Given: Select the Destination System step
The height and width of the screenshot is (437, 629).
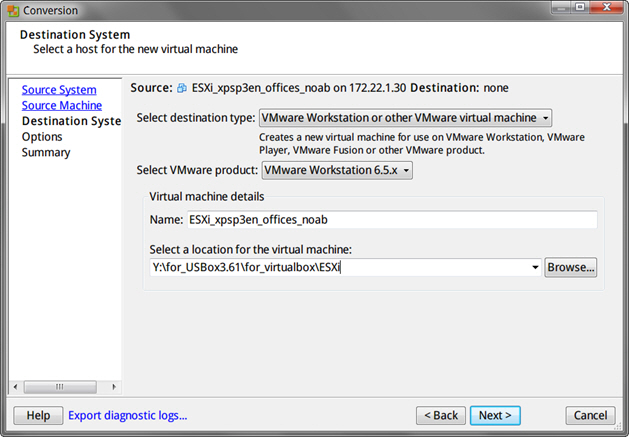Looking at the screenshot, I should [x=70, y=121].
